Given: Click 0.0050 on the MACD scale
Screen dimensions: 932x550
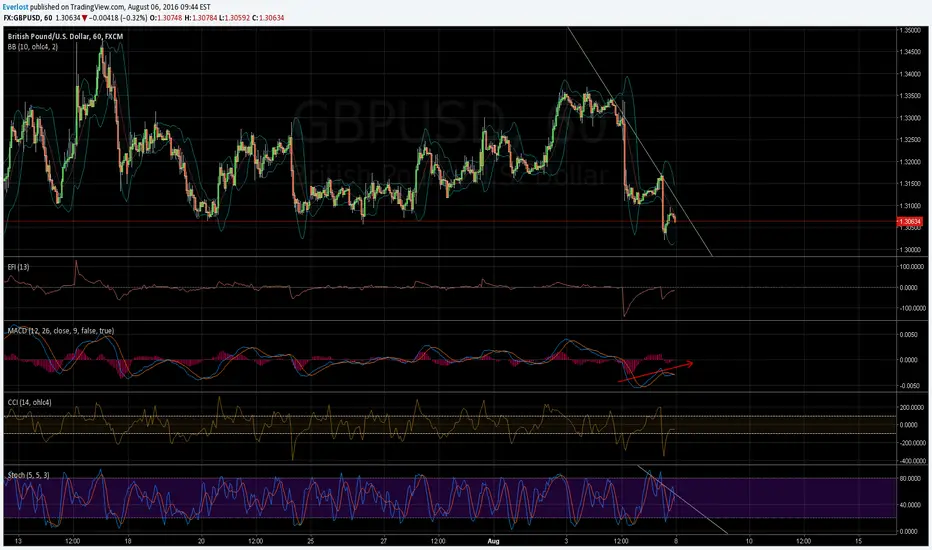Looking at the screenshot, I should pyautogui.click(x=909, y=335).
